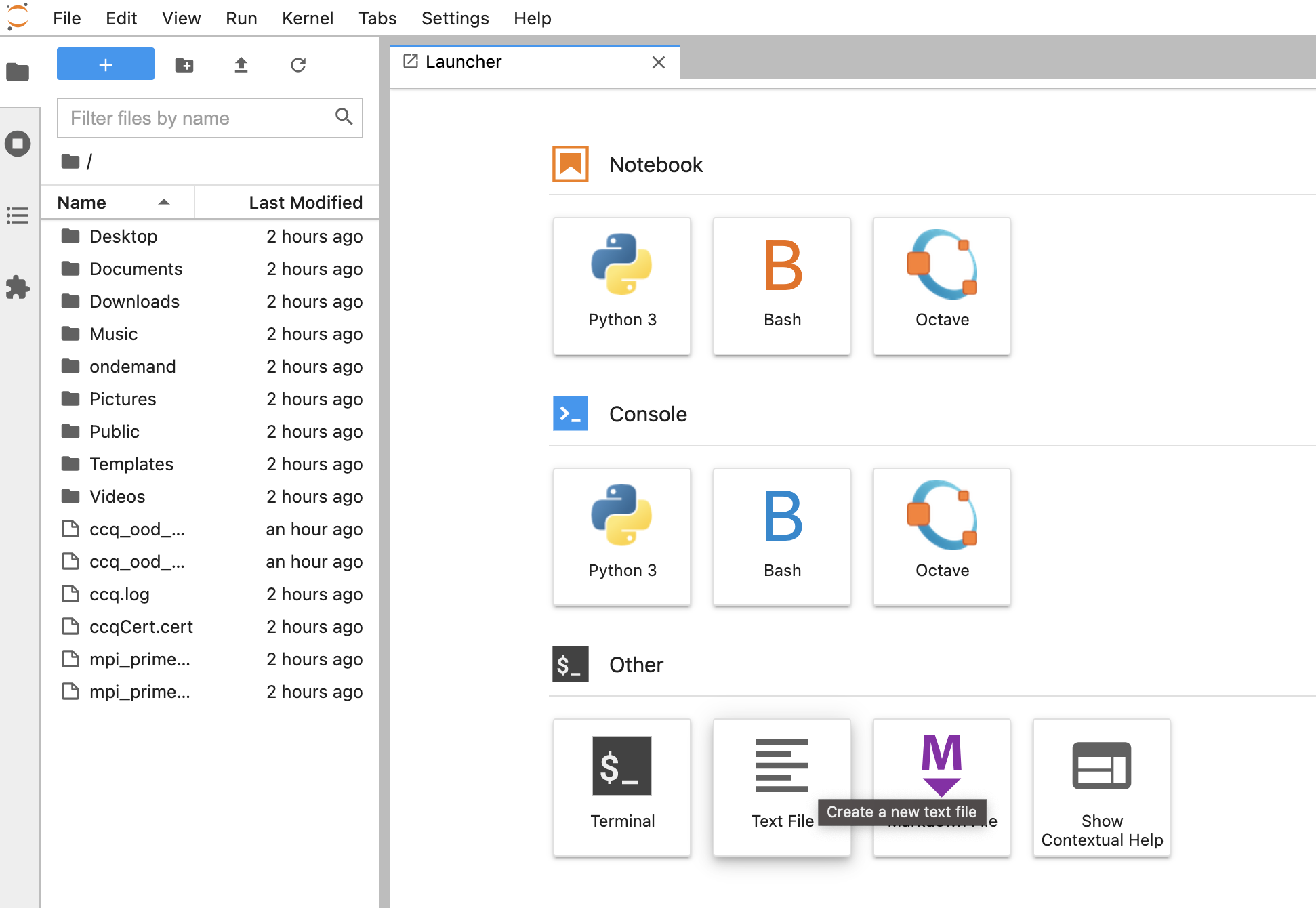
Task: Select the Videos folder
Action: pyautogui.click(x=210, y=497)
